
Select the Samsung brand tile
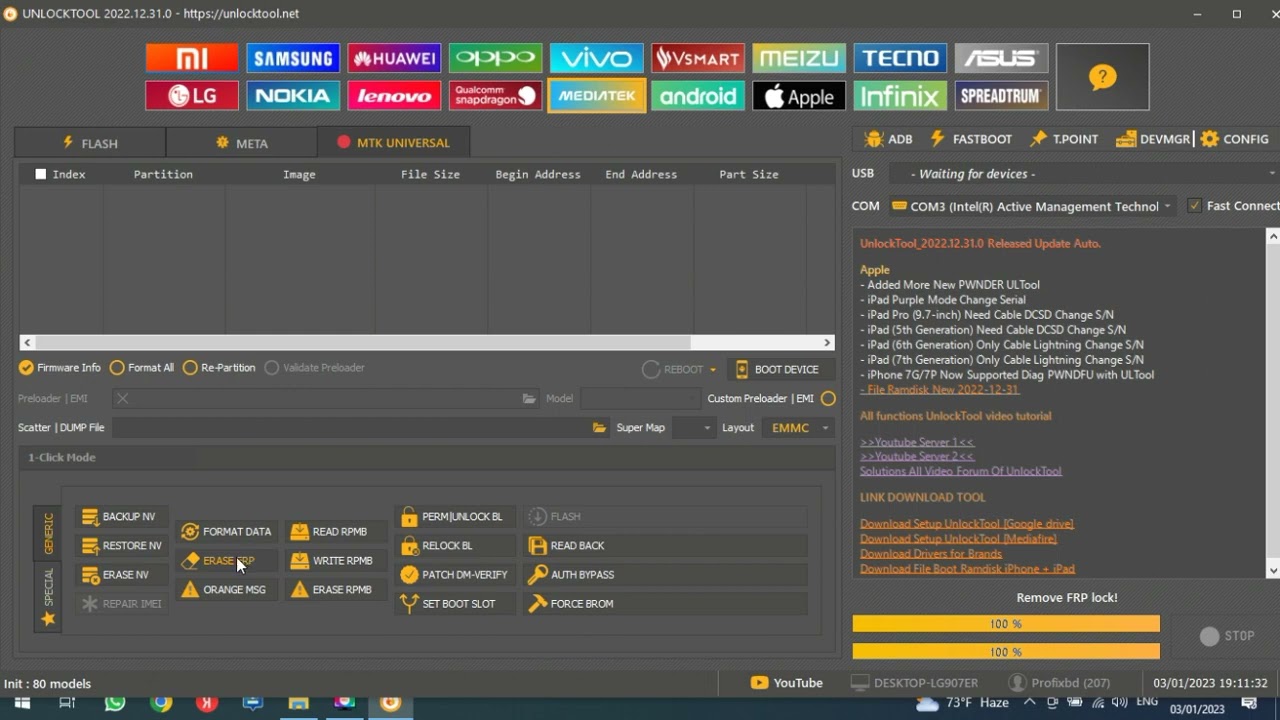[293, 58]
